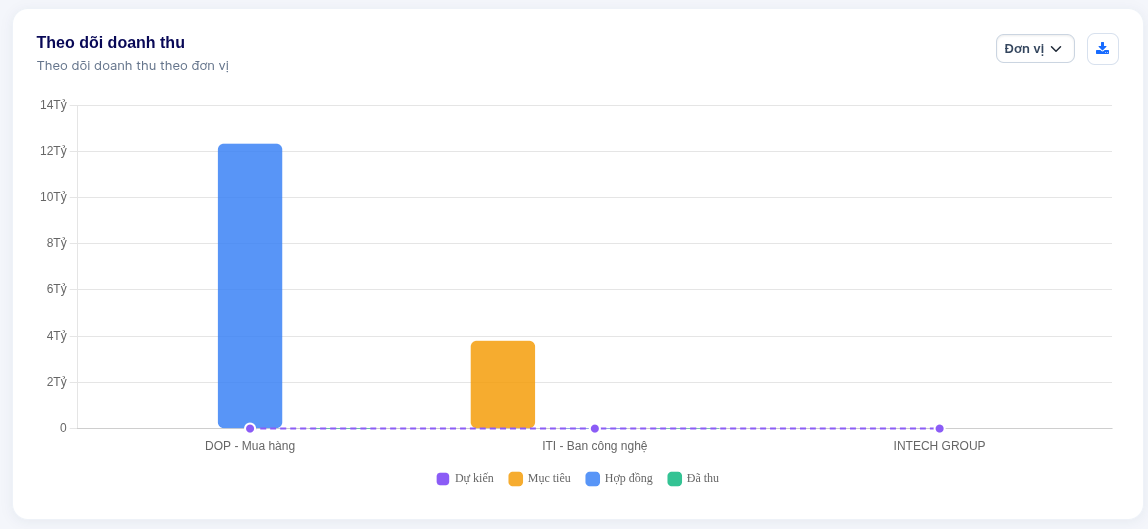Click the 8Tỷ y-axis label

[x=56, y=243]
